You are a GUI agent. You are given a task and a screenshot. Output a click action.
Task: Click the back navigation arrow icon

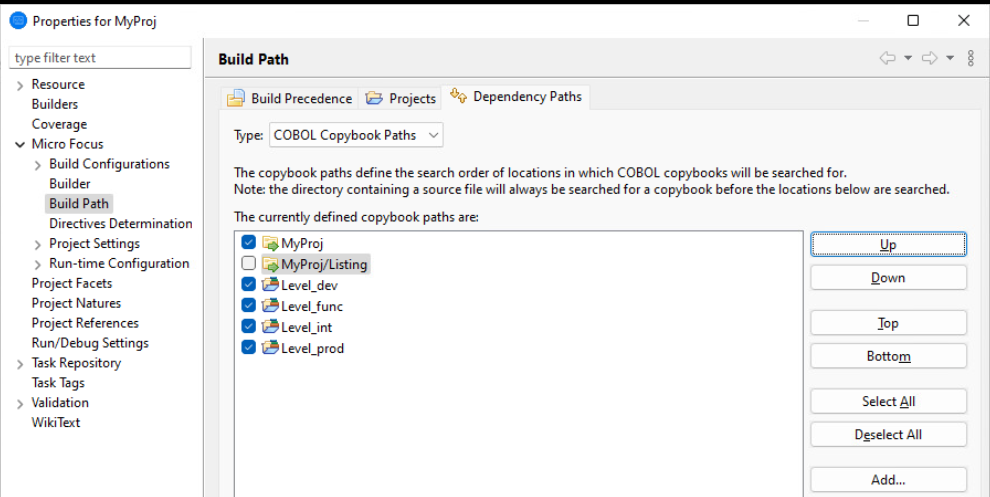887,59
